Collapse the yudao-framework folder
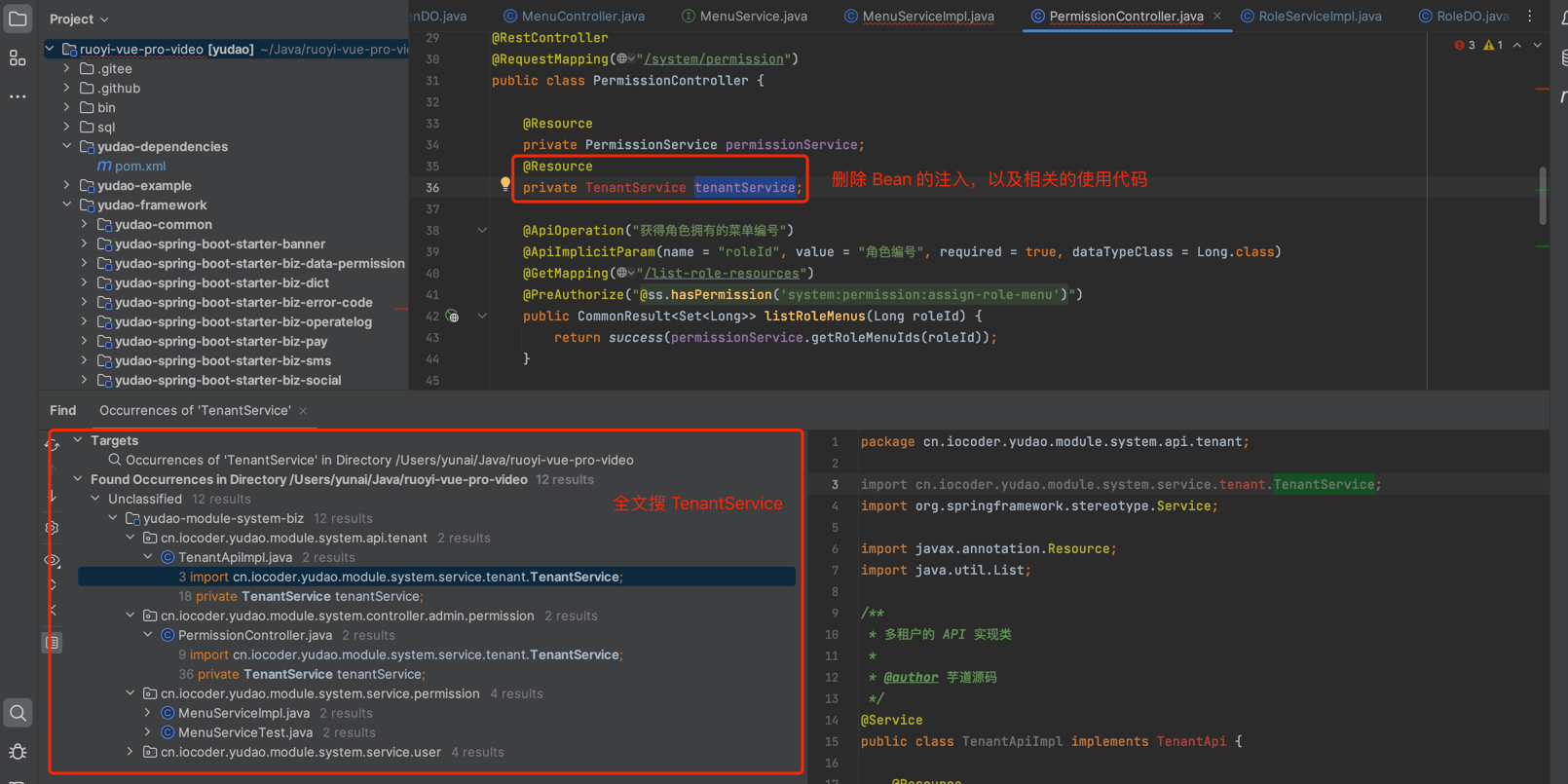The width and height of the screenshot is (1568, 784). [x=67, y=205]
